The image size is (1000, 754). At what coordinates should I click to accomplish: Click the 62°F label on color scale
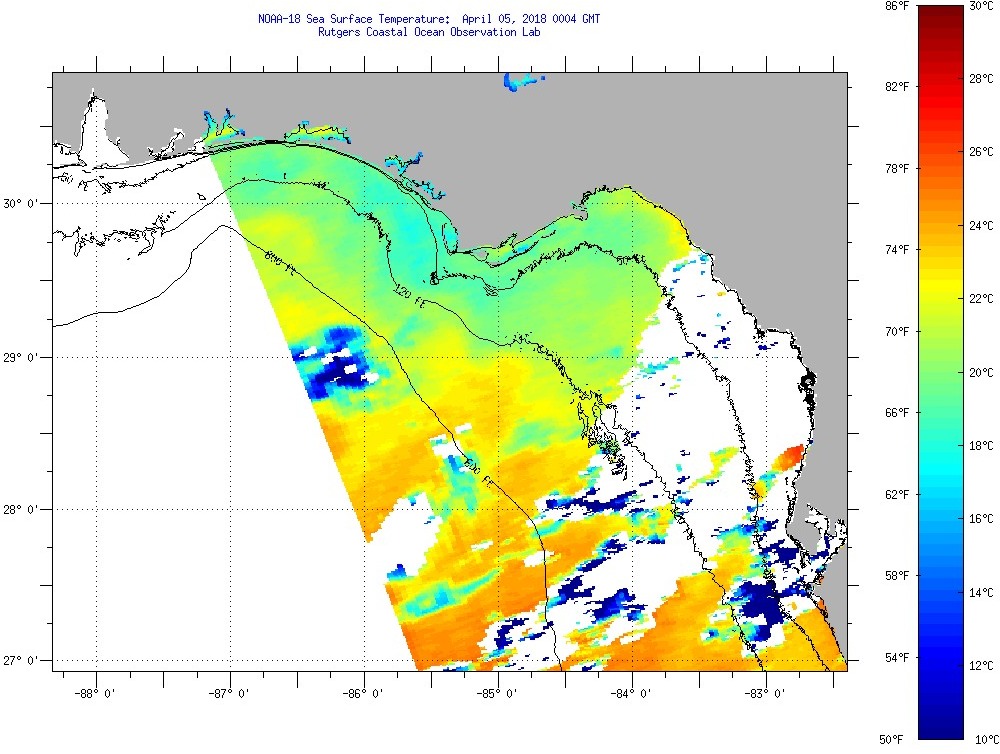tap(894, 494)
